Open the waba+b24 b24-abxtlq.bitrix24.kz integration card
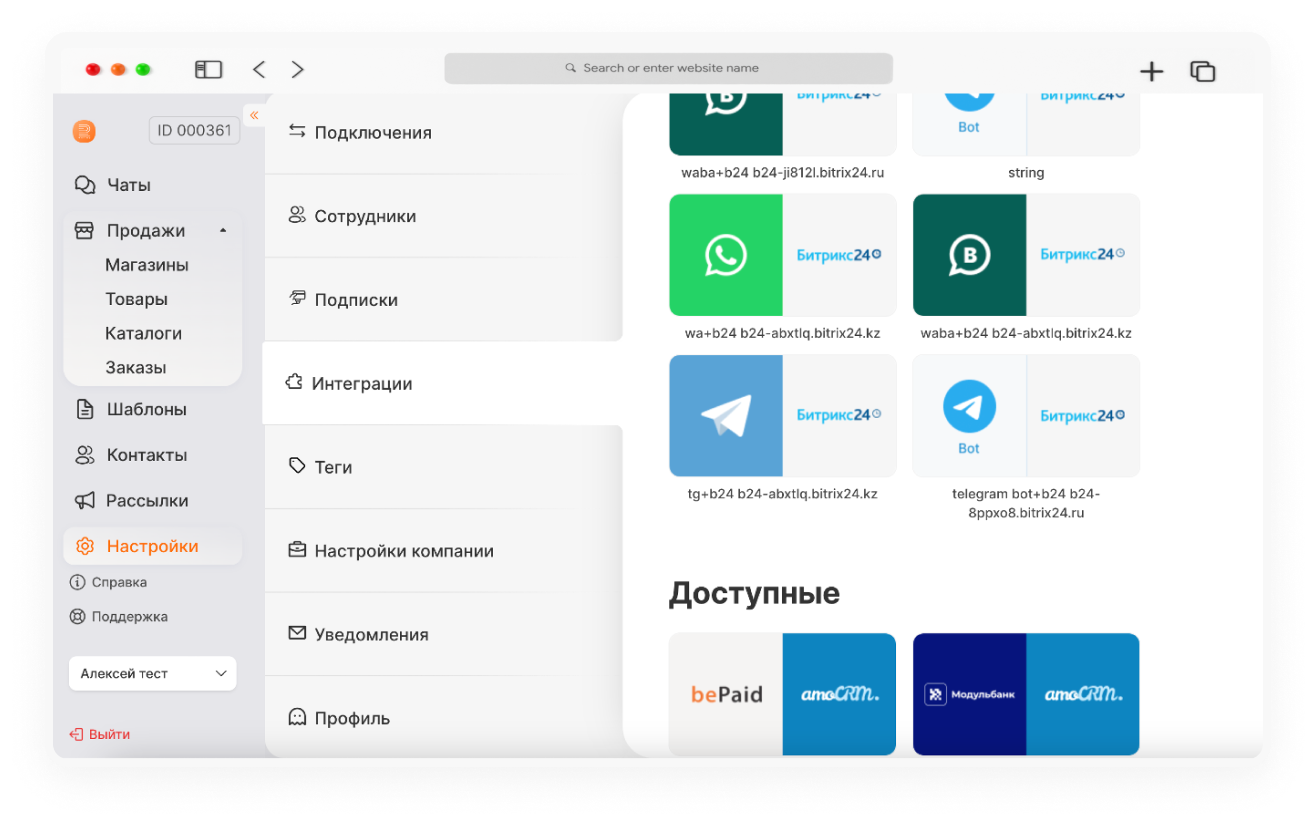This screenshot has width=1316, height=825. tap(1026, 255)
